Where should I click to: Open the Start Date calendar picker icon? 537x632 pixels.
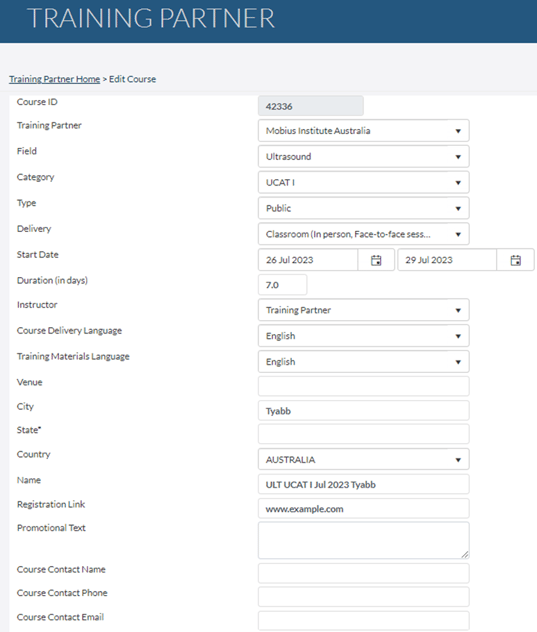click(x=376, y=260)
